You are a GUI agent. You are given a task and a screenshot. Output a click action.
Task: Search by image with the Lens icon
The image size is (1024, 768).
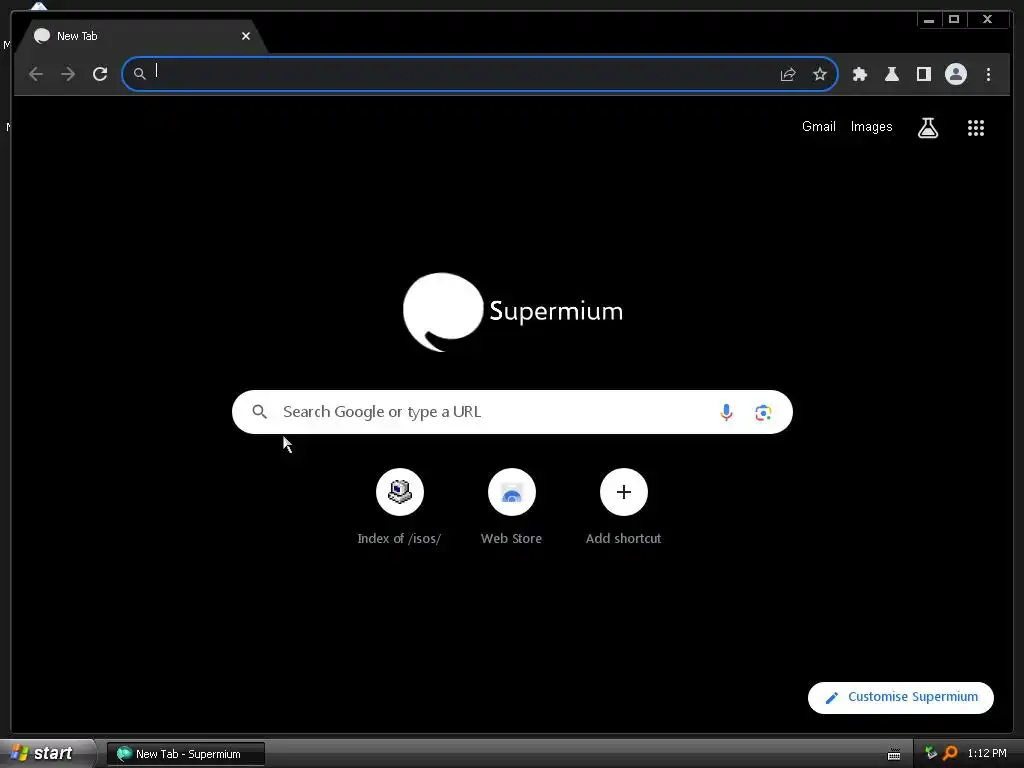(763, 413)
